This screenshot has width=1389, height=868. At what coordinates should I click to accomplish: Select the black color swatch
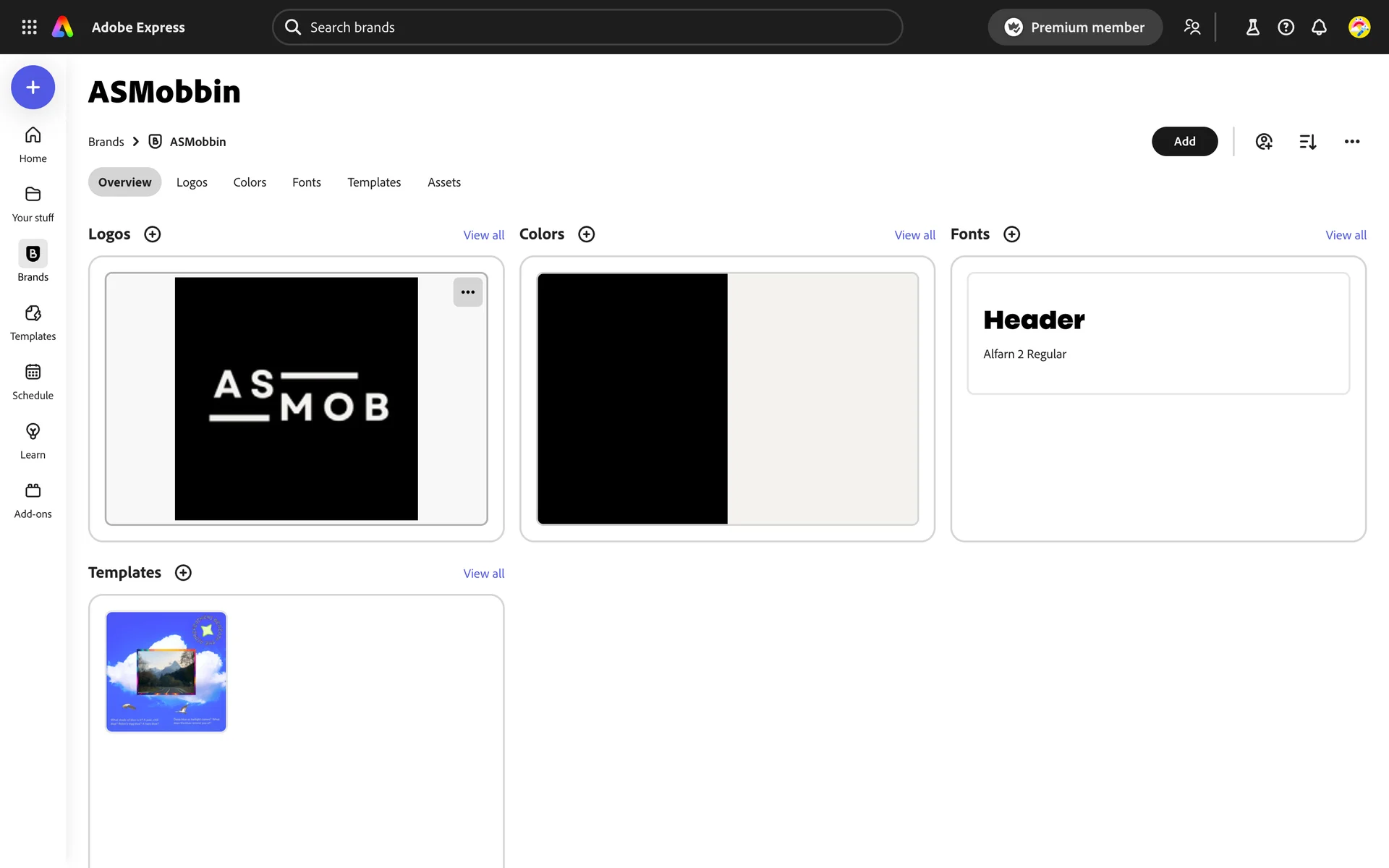[632, 399]
